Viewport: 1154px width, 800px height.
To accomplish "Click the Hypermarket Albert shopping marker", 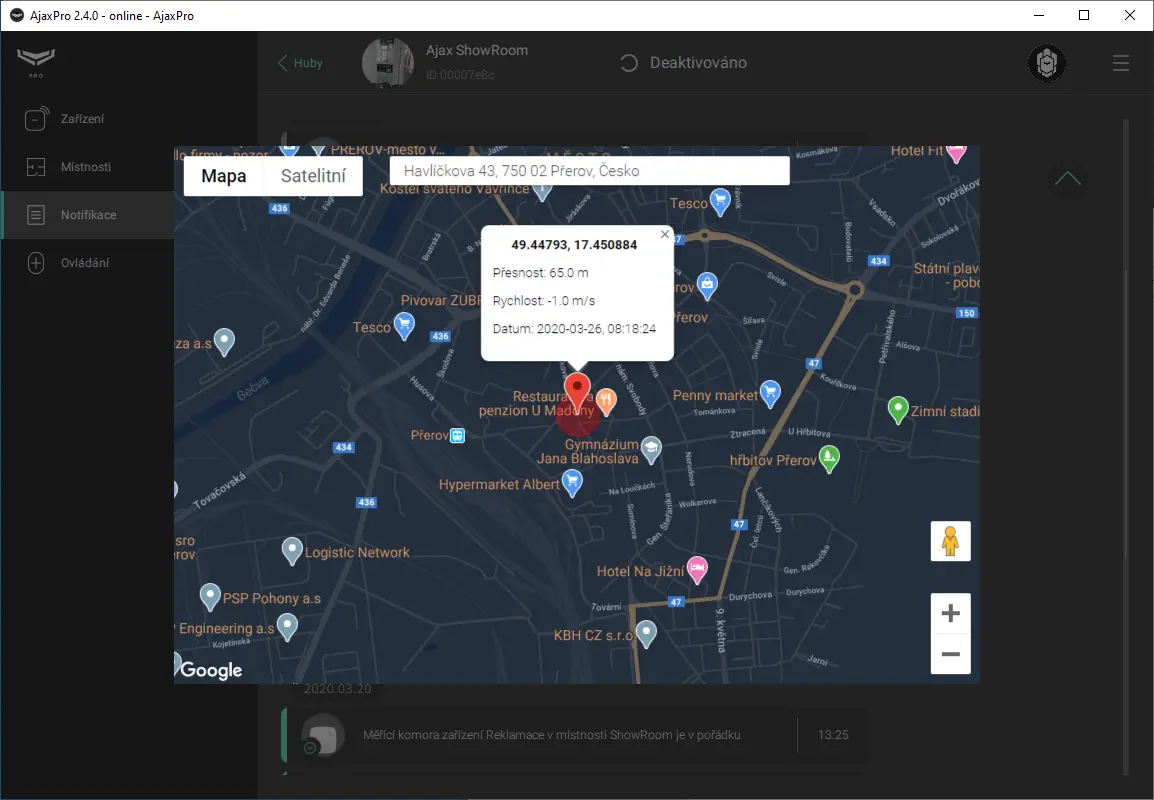I will 572,484.
